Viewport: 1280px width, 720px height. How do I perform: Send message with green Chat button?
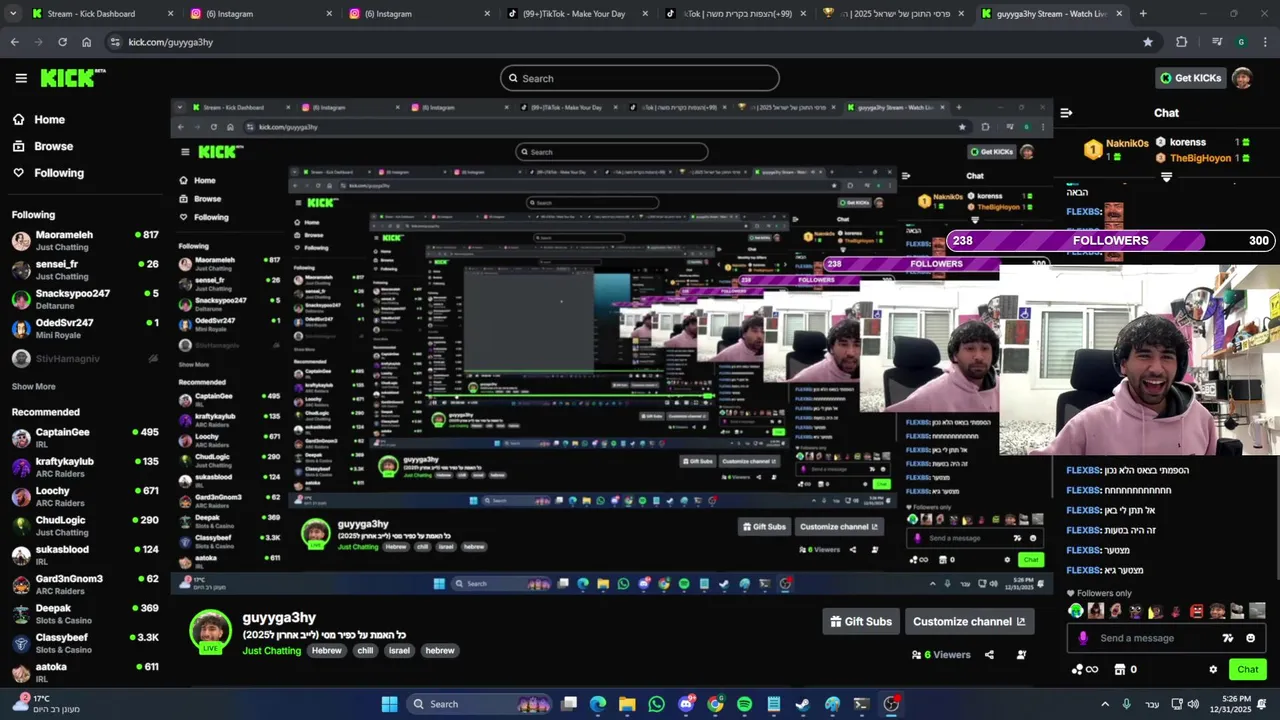(1247, 670)
